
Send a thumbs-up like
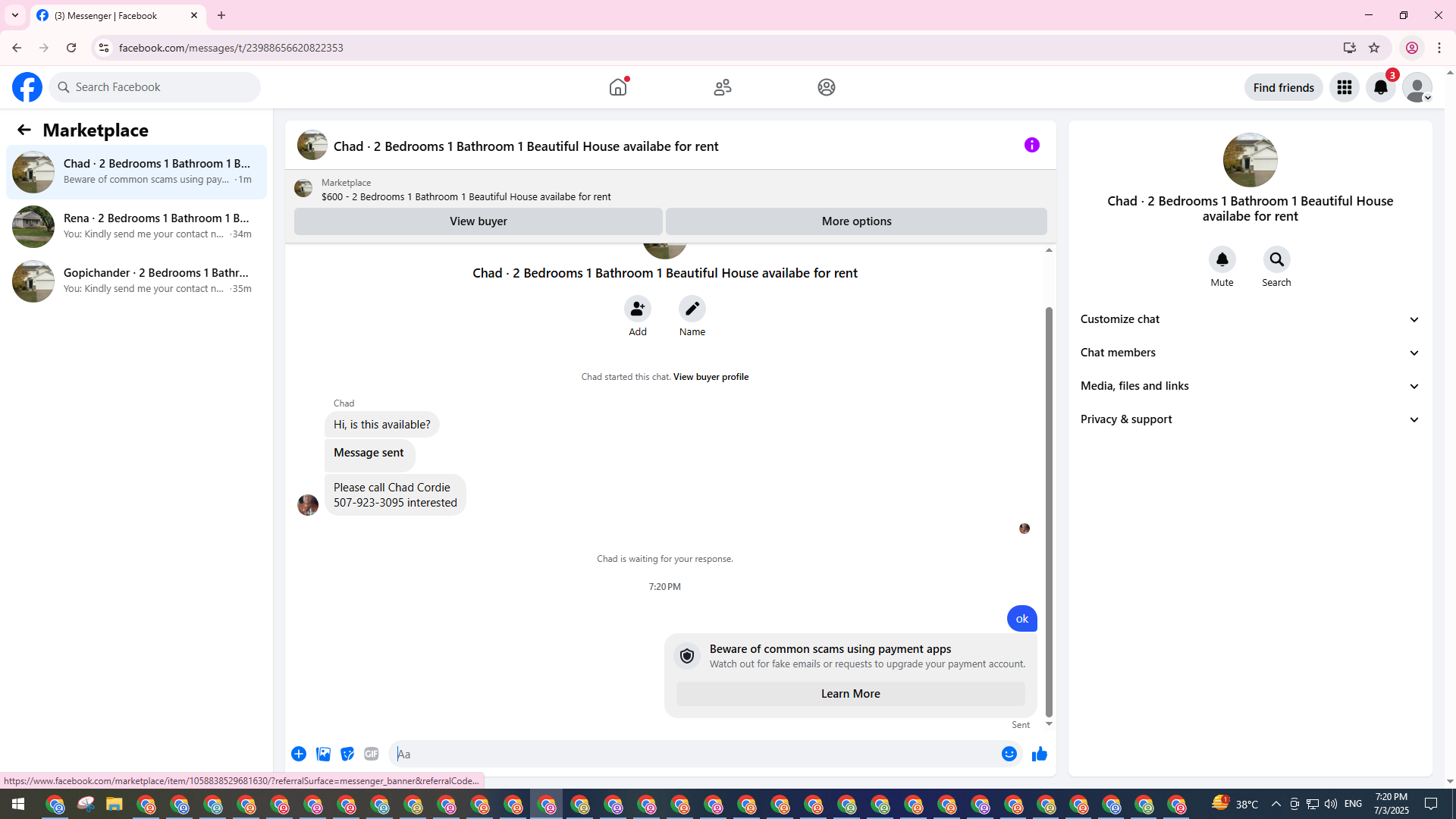[1039, 754]
